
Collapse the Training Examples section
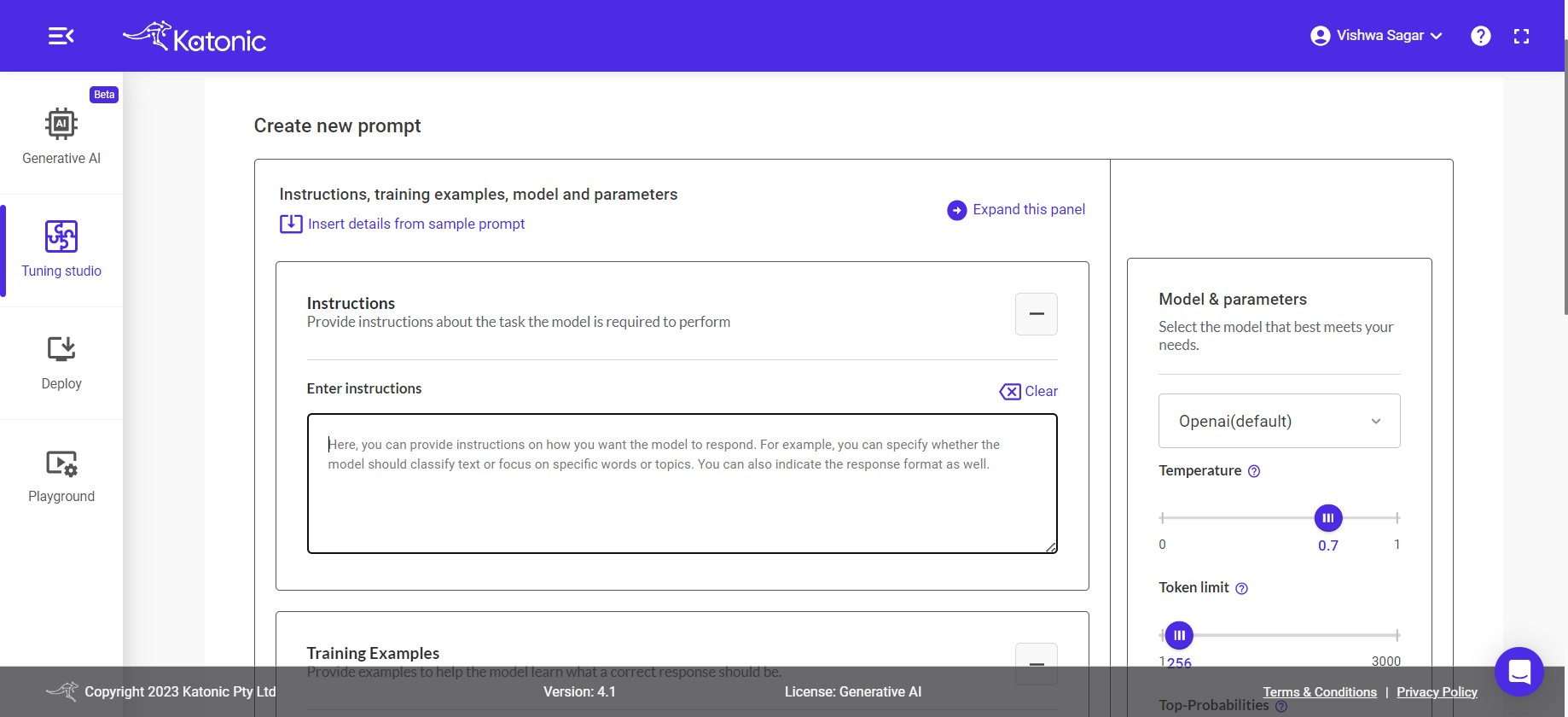click(x=1037, y=663)
